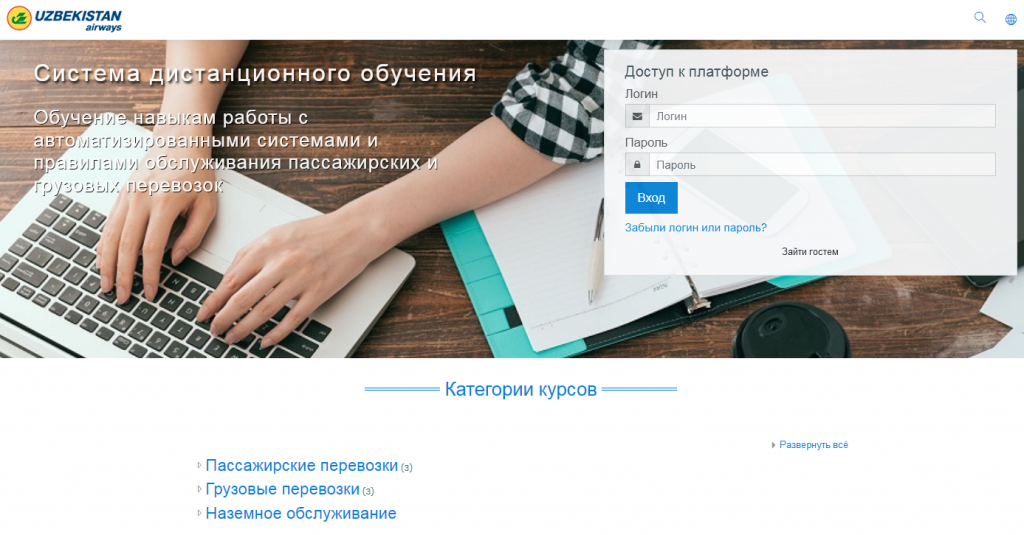1024x535 pixels.
Task: Expand arrow next to Грузовые перевозки
Action: click(x=199, y=489)
